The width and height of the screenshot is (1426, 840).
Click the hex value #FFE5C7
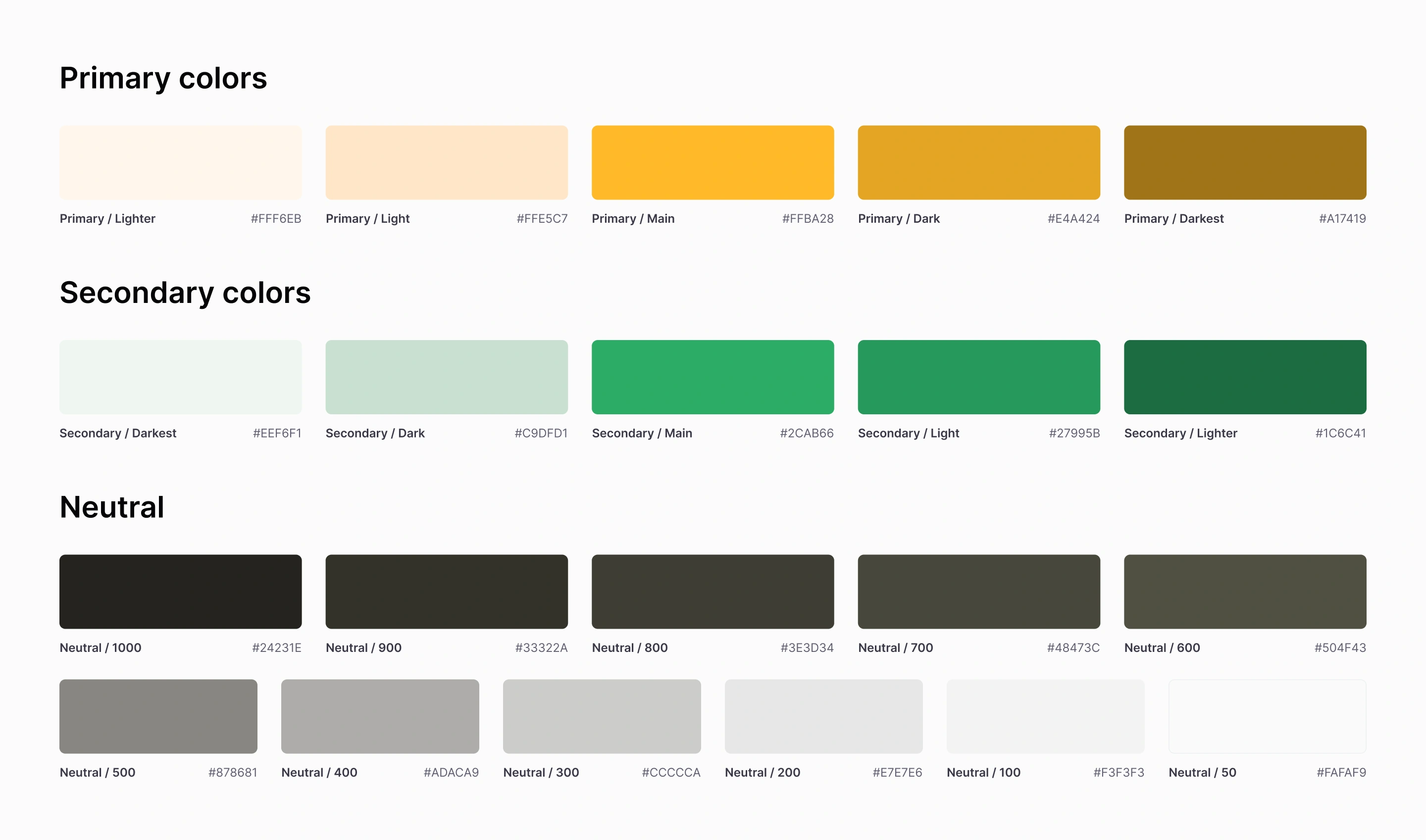click(542, 219)
